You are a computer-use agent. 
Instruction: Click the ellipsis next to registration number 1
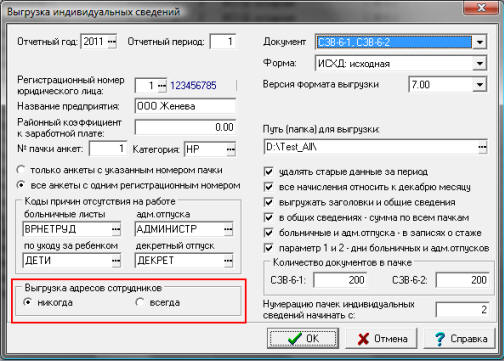click(x=162, y=86)
